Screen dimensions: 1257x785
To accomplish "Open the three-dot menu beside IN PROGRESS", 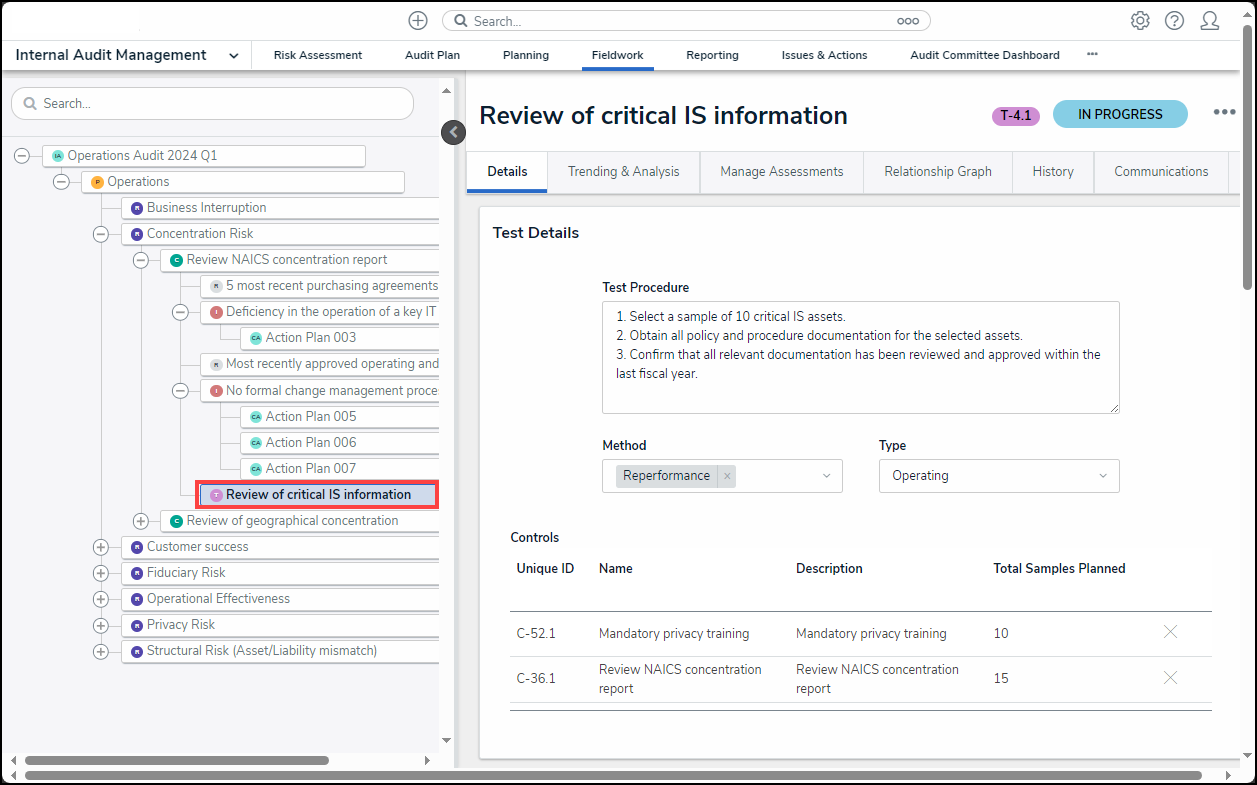I will [x=1224, y=112].
